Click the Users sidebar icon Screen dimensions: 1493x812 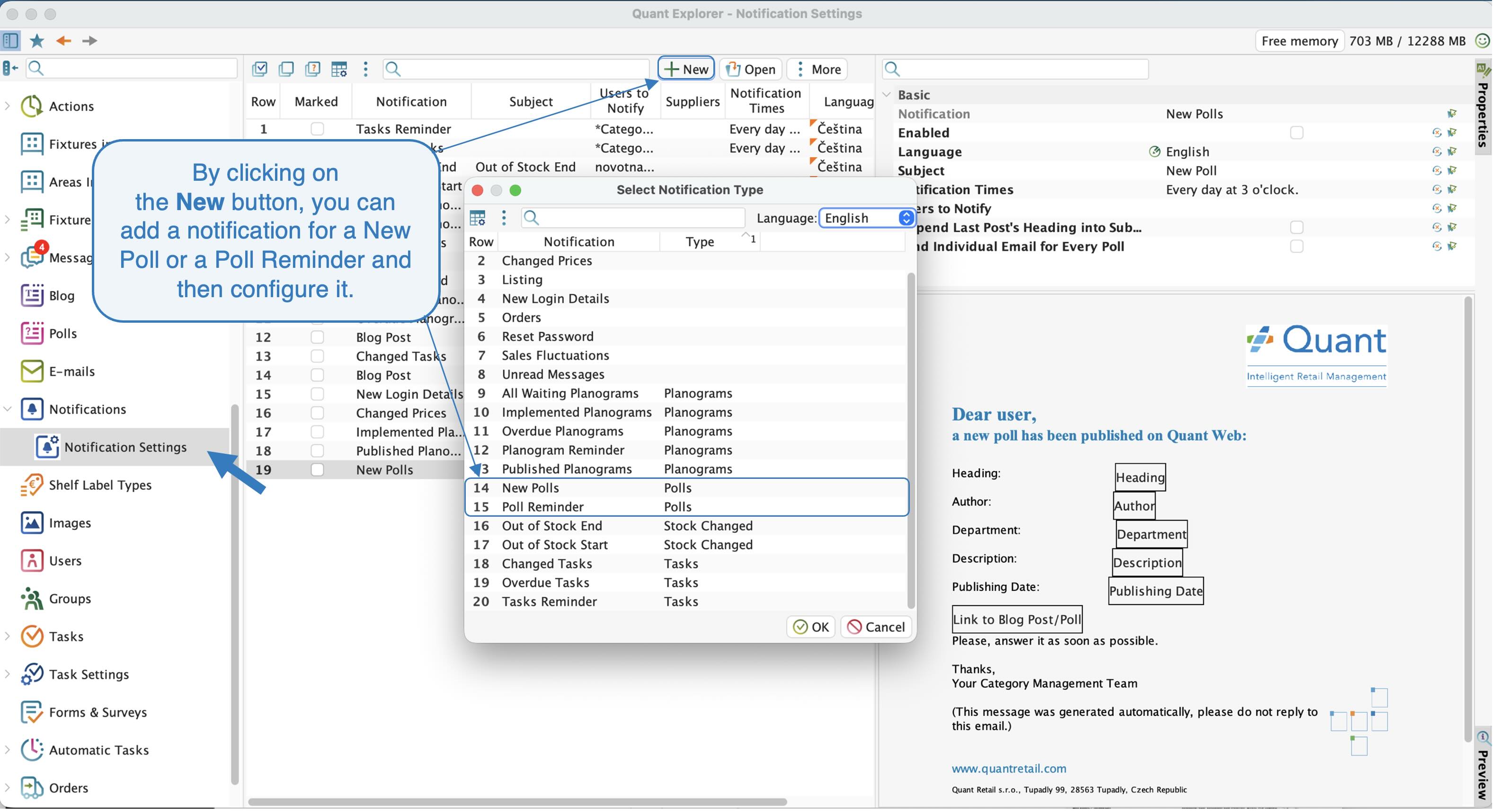click(32, 561)
